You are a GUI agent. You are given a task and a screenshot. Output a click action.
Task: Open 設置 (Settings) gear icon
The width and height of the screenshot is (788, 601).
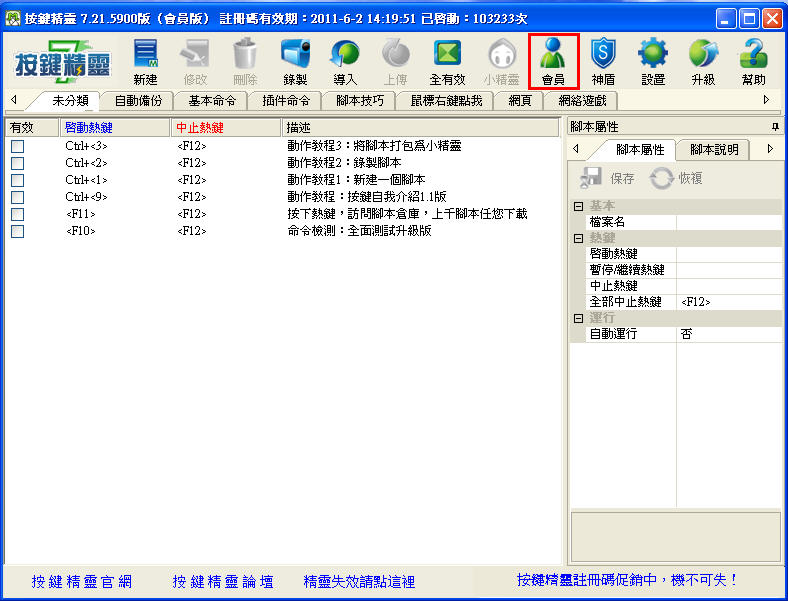[x=653, y=60]
